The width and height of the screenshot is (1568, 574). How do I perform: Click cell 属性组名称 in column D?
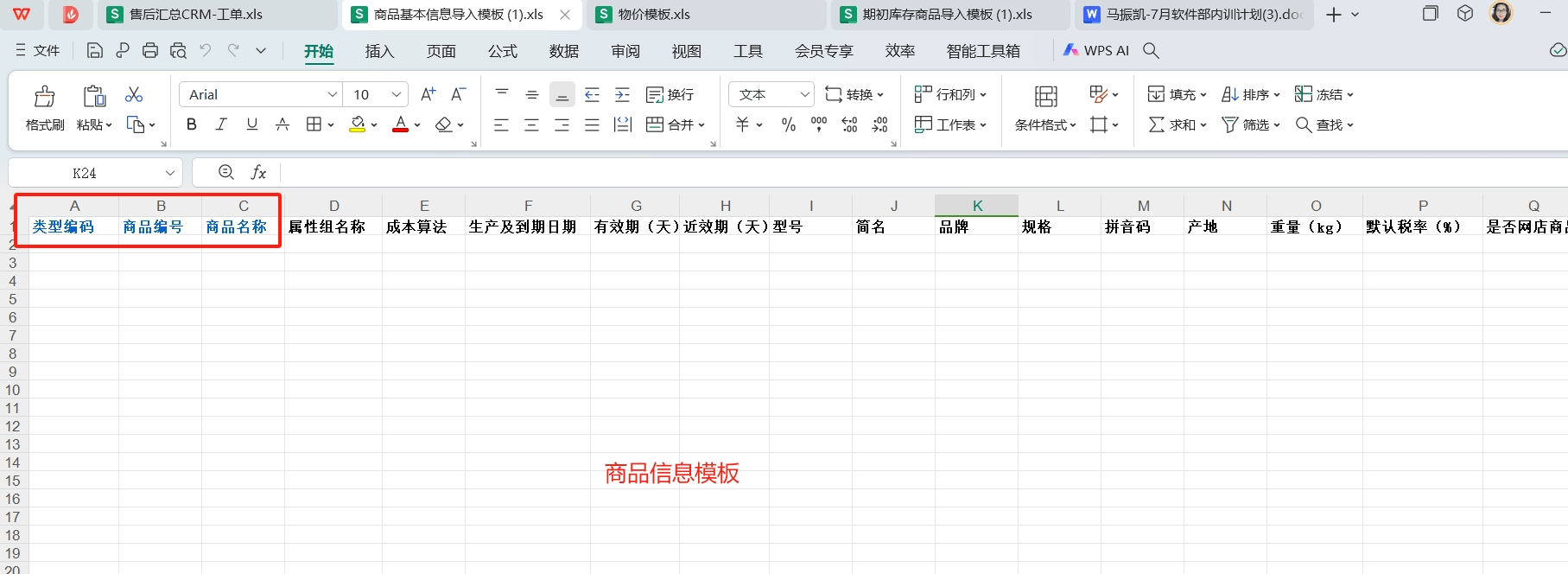[333, 226]
